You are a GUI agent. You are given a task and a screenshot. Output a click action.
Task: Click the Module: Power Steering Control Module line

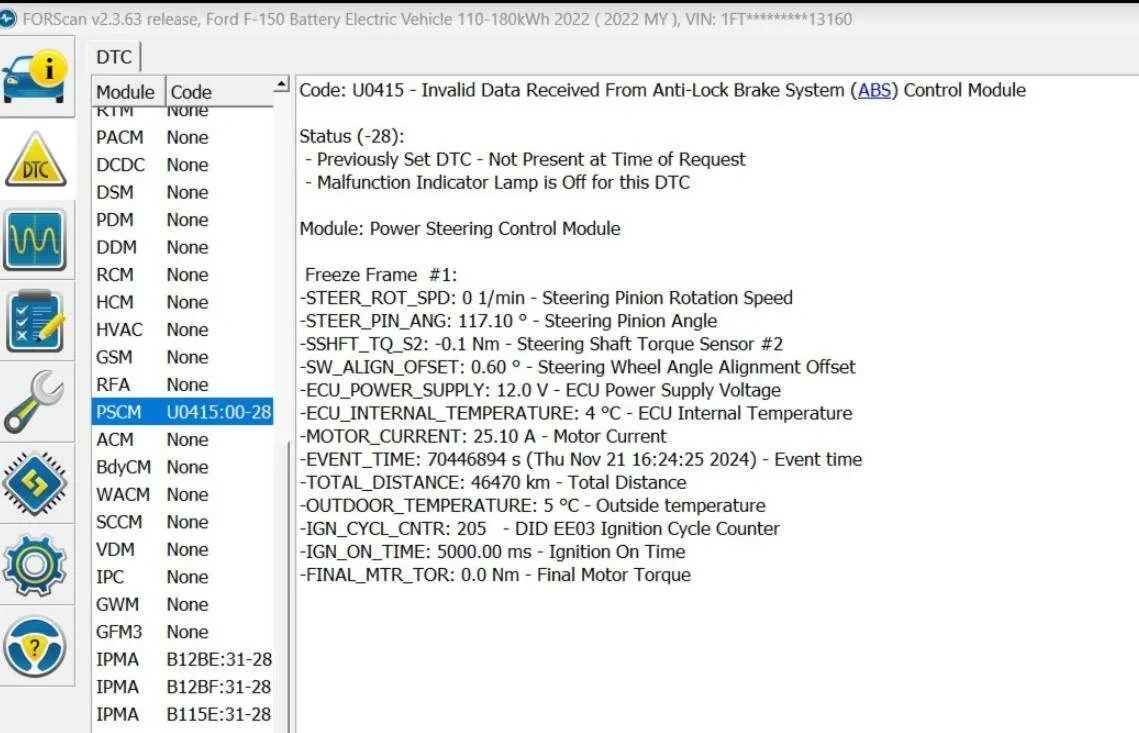tap(460, 229)
